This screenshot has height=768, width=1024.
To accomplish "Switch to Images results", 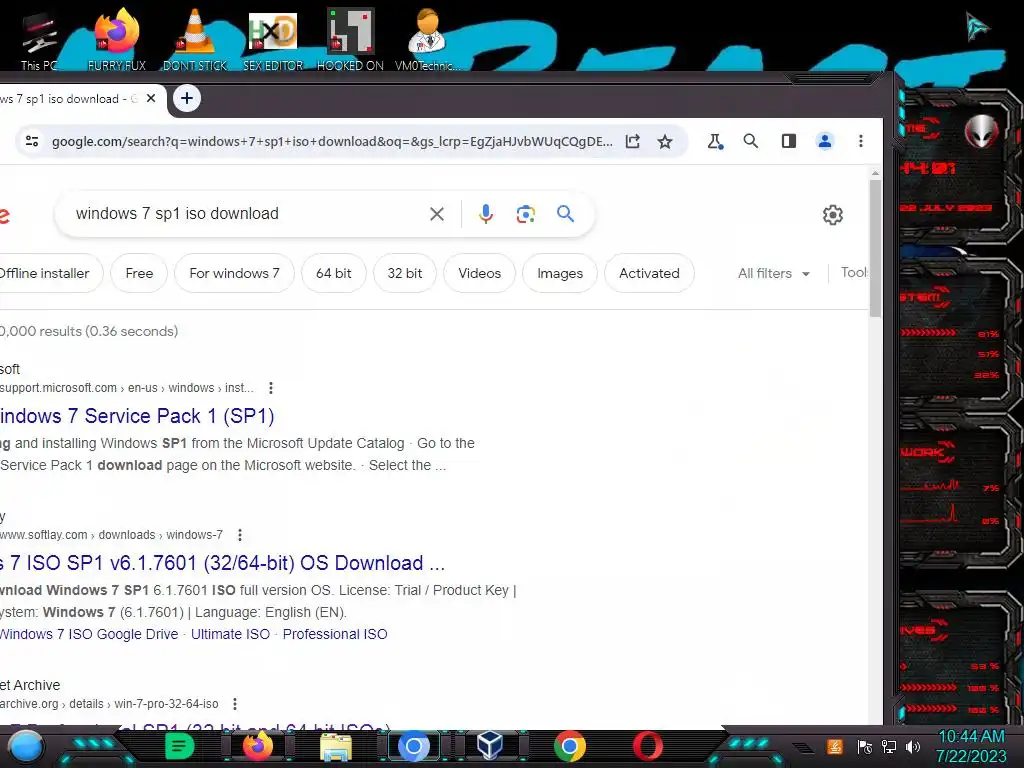I will (x=560, y=273).
